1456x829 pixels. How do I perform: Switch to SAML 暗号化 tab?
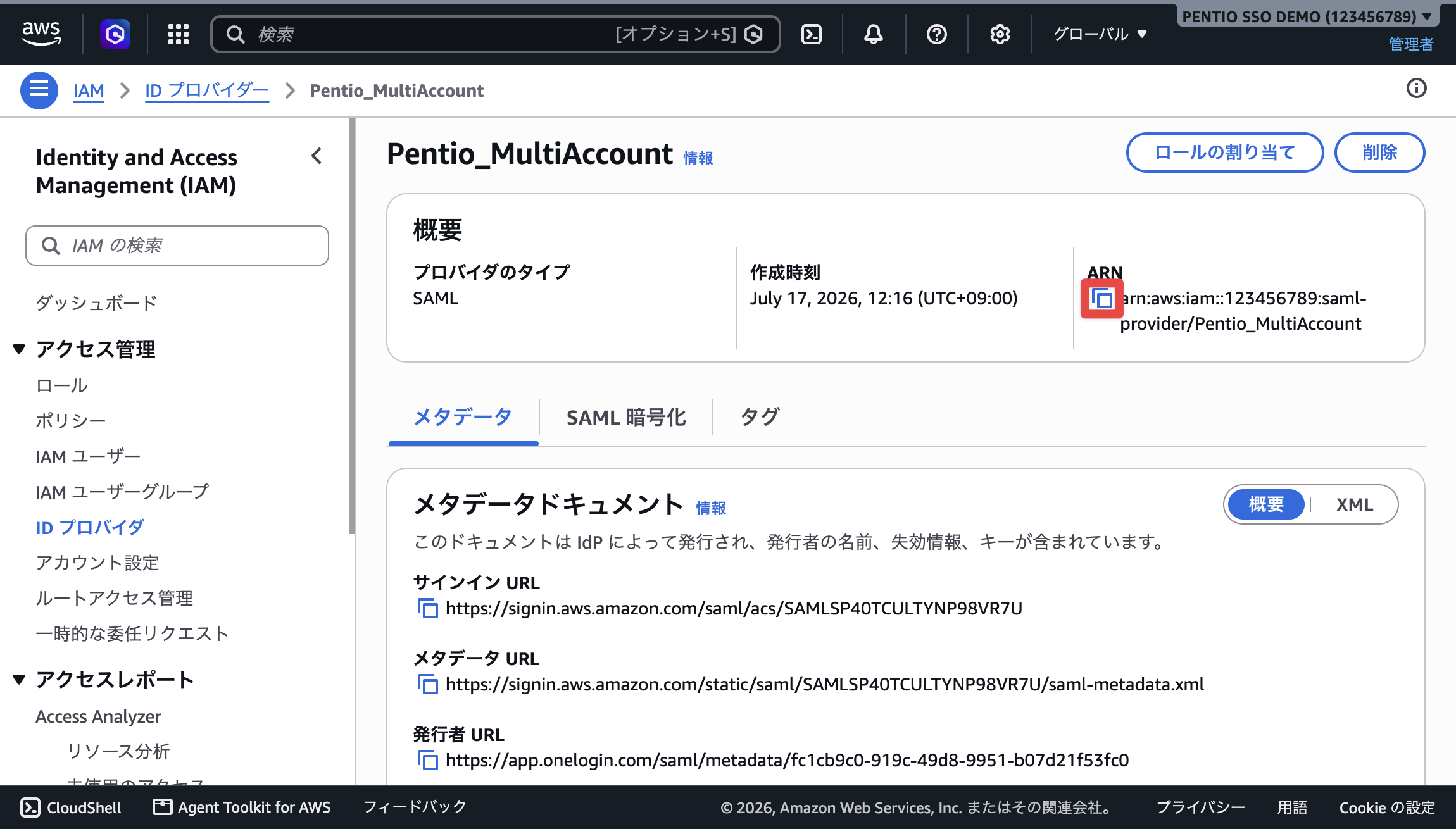coord(626,418)
